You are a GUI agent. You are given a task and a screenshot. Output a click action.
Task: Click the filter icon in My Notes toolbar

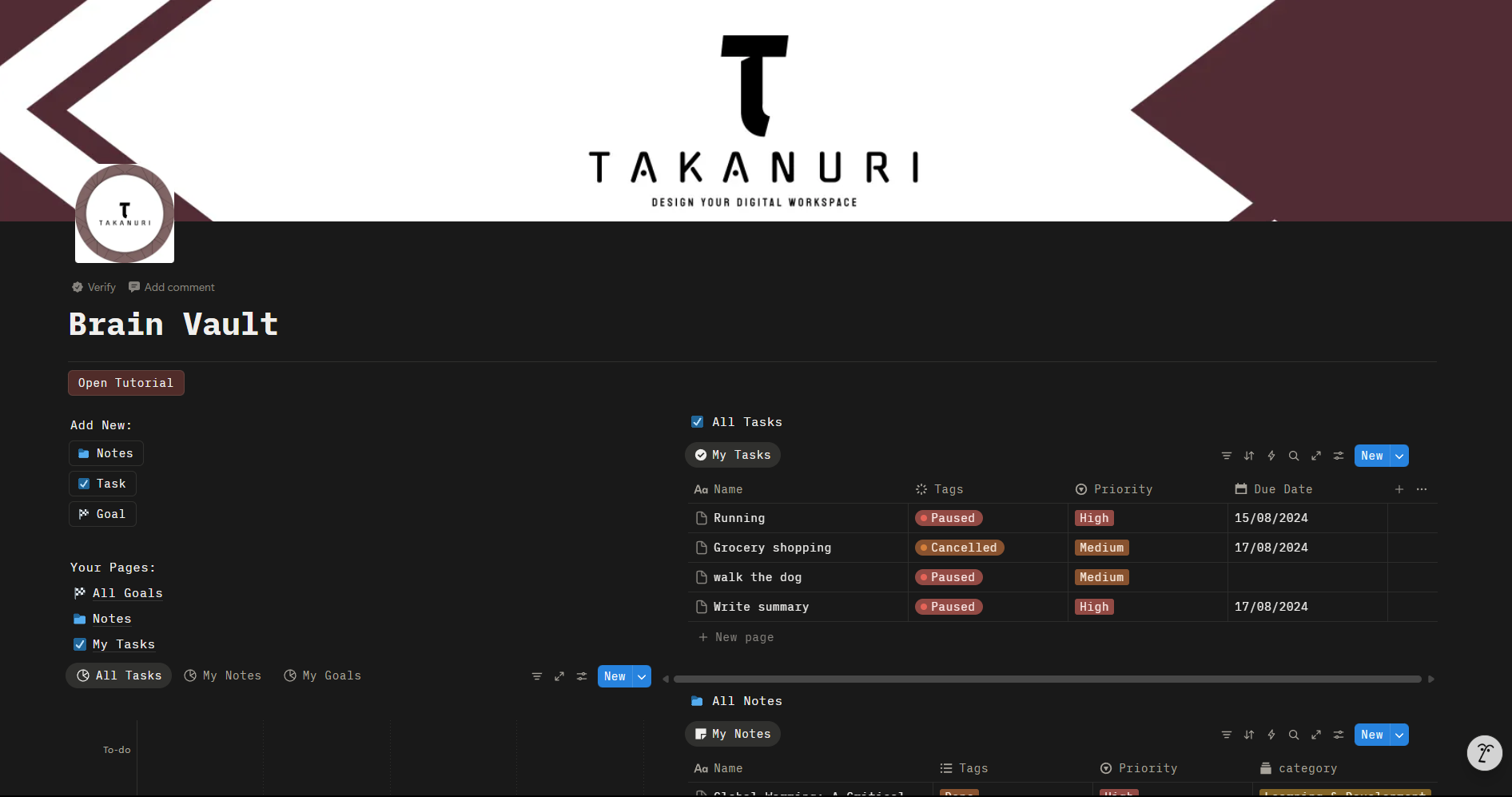(x=1227, y=735)
